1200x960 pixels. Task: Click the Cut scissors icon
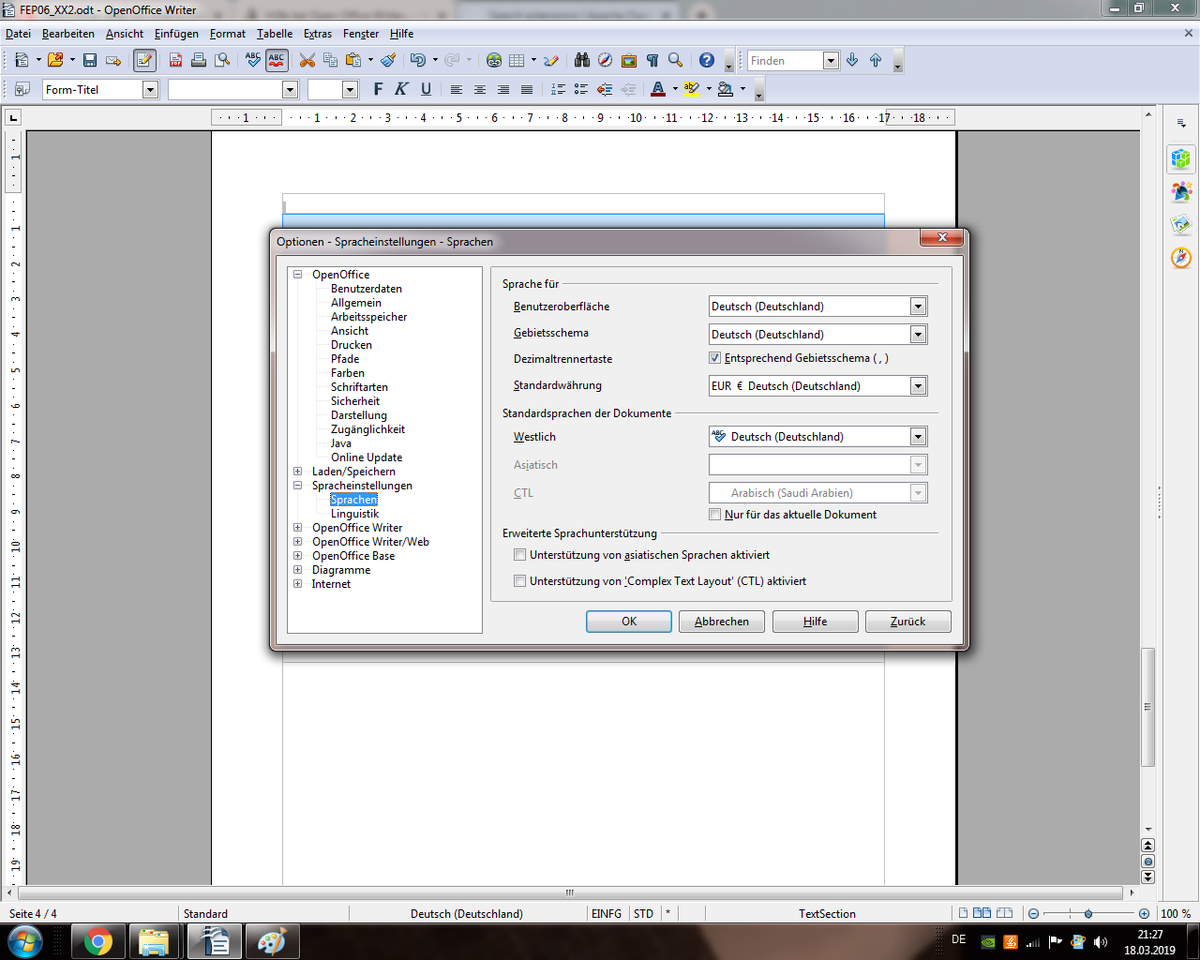click(x=308, y=60)
